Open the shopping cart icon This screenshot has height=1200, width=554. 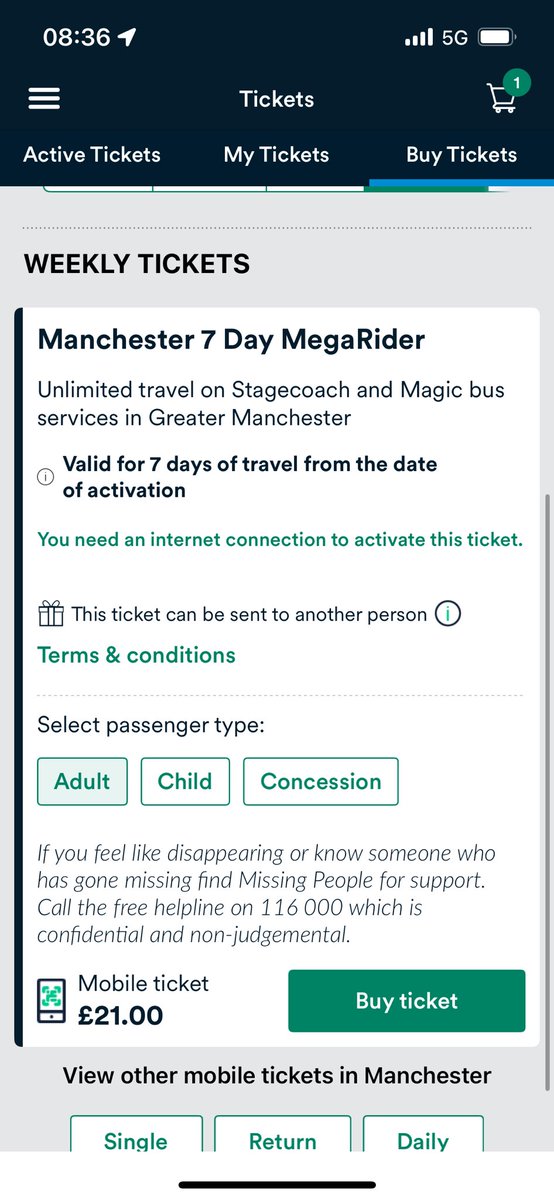503,99
